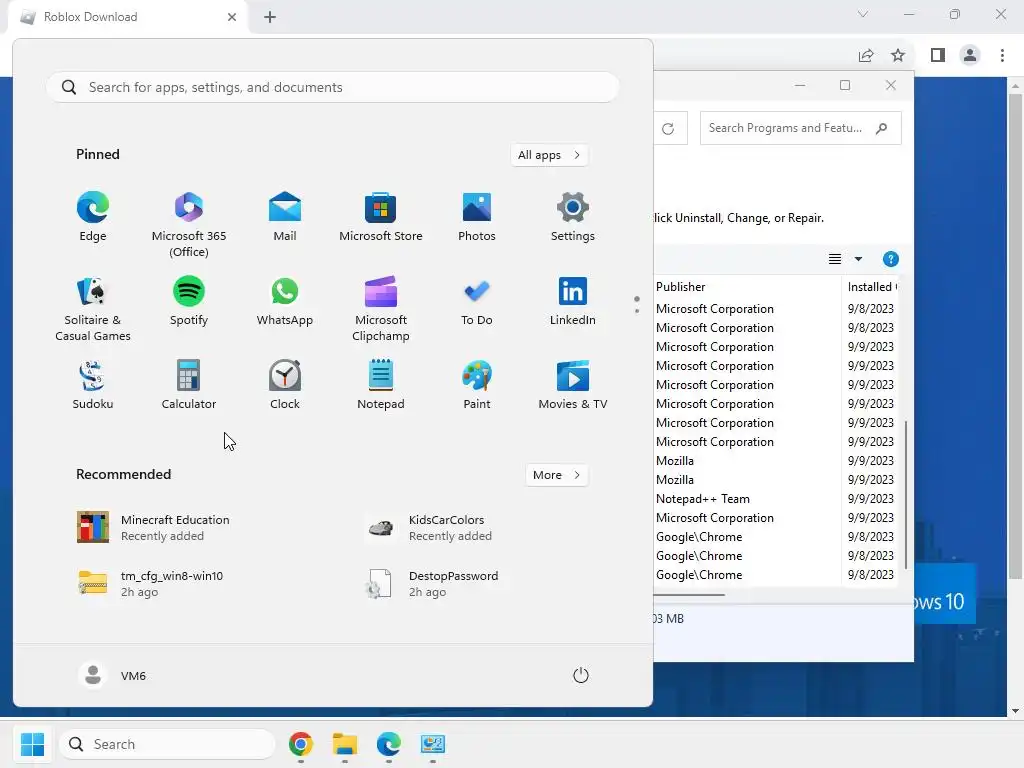Open Microsoft Clipchamp
The height and width of the screenshot is (768, 1024).
tap(381, 309)
